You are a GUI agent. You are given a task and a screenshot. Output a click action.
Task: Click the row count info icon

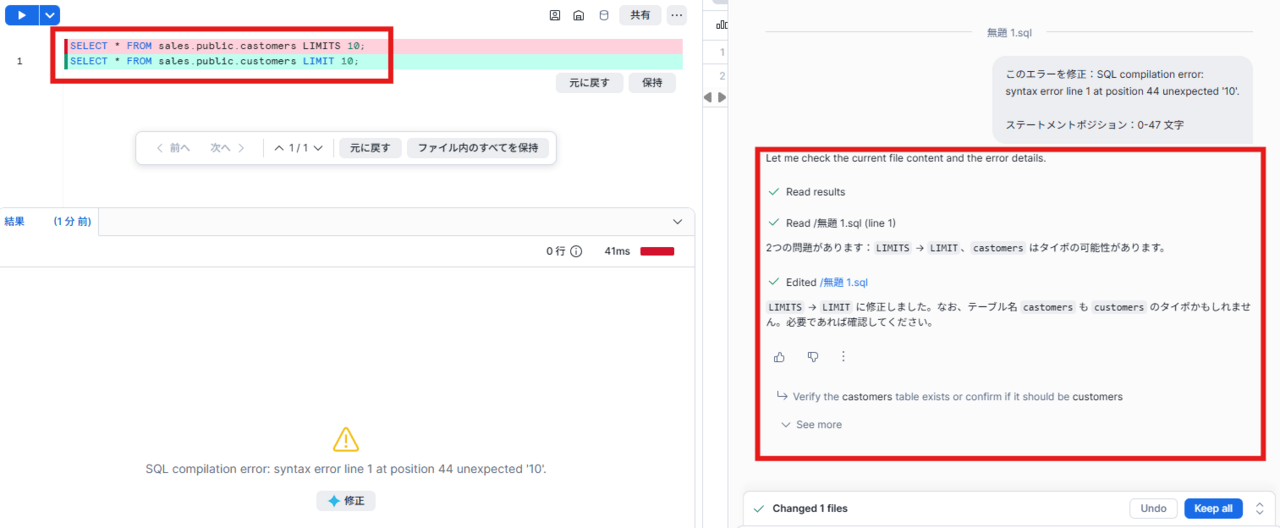click(x=576, y=252)
